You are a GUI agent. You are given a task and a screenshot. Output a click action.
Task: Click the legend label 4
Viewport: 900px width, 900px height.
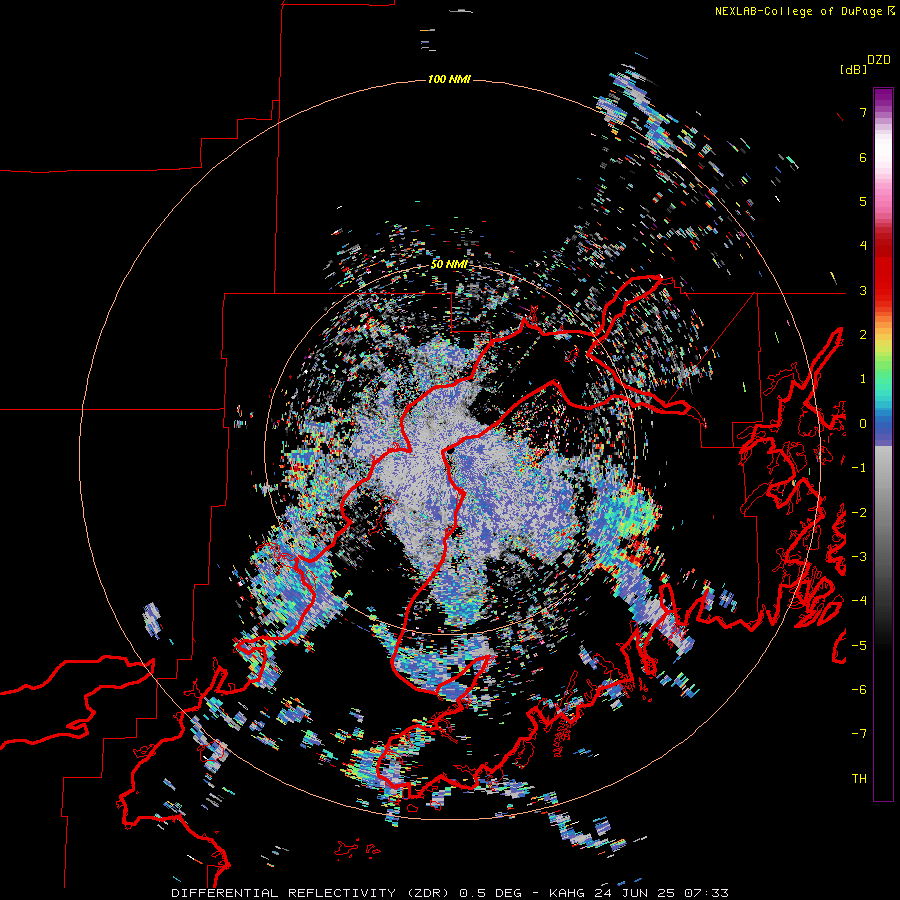coord(863,246)
